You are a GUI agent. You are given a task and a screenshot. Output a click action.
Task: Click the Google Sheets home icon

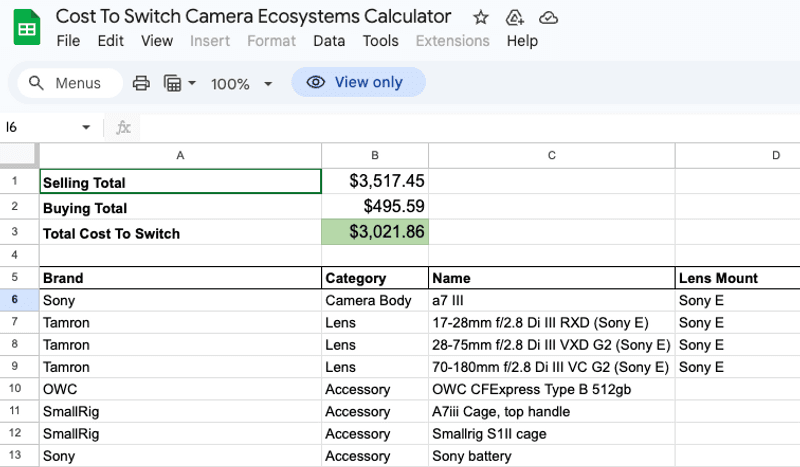pyautogui.click(x=27, y=28)
